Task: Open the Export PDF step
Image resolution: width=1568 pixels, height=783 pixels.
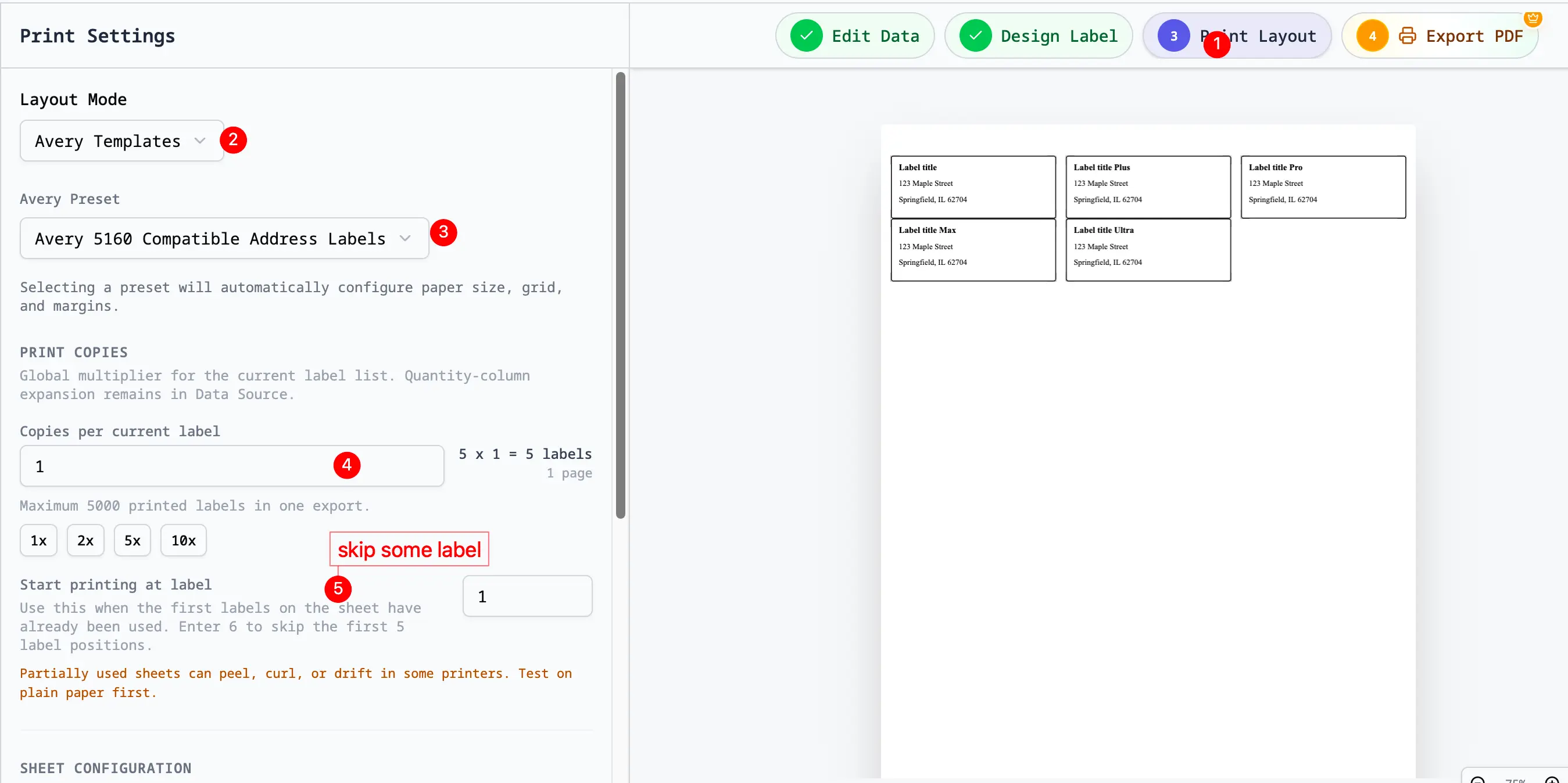Action: (1440, 36)
